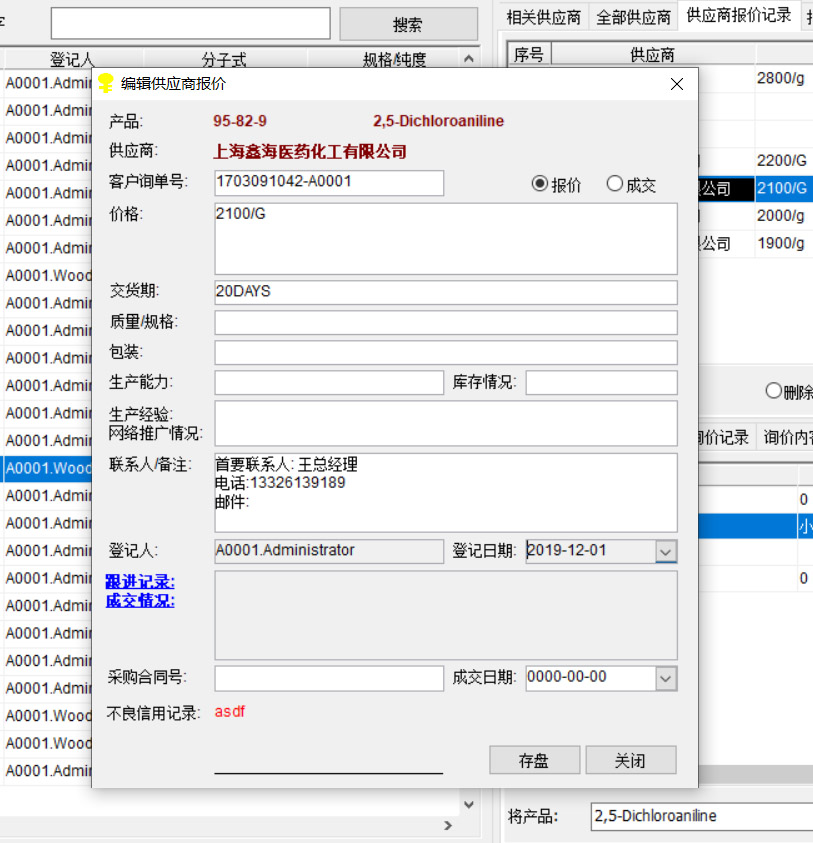Click the 存盘 save button
813x843 pixels.
(534, 761)
